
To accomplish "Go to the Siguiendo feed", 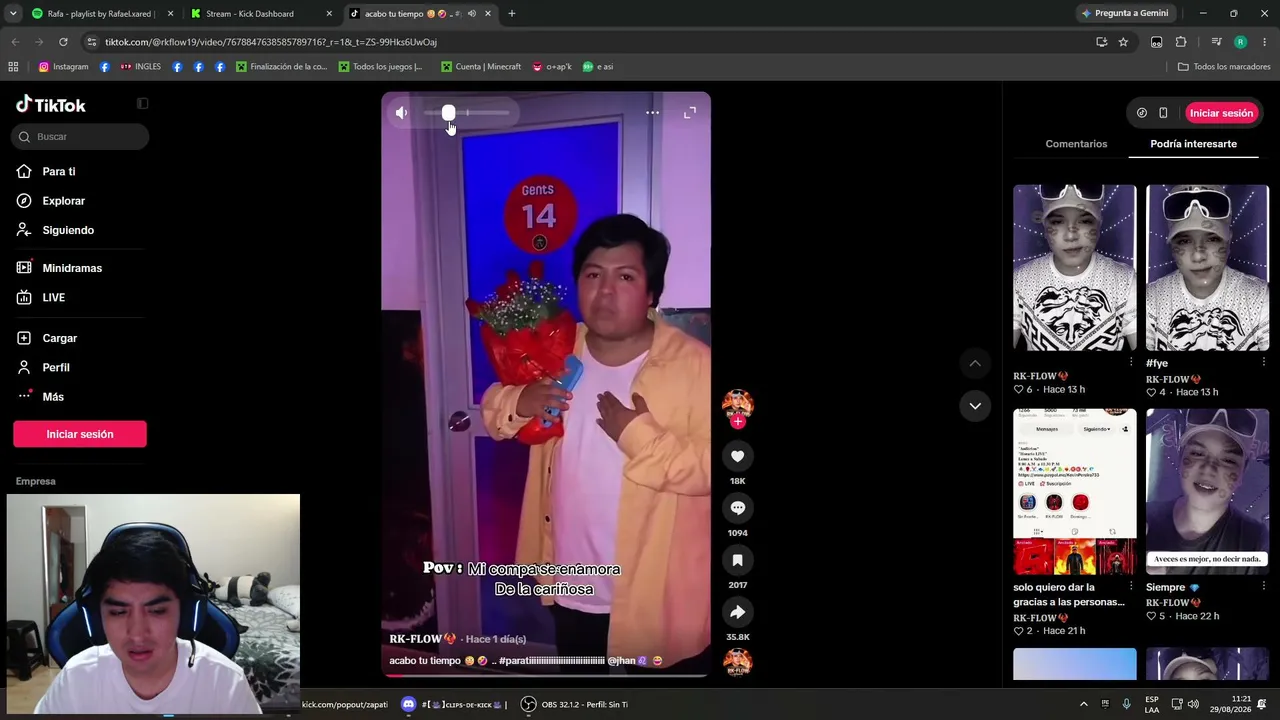I will (x=68, y=230).
